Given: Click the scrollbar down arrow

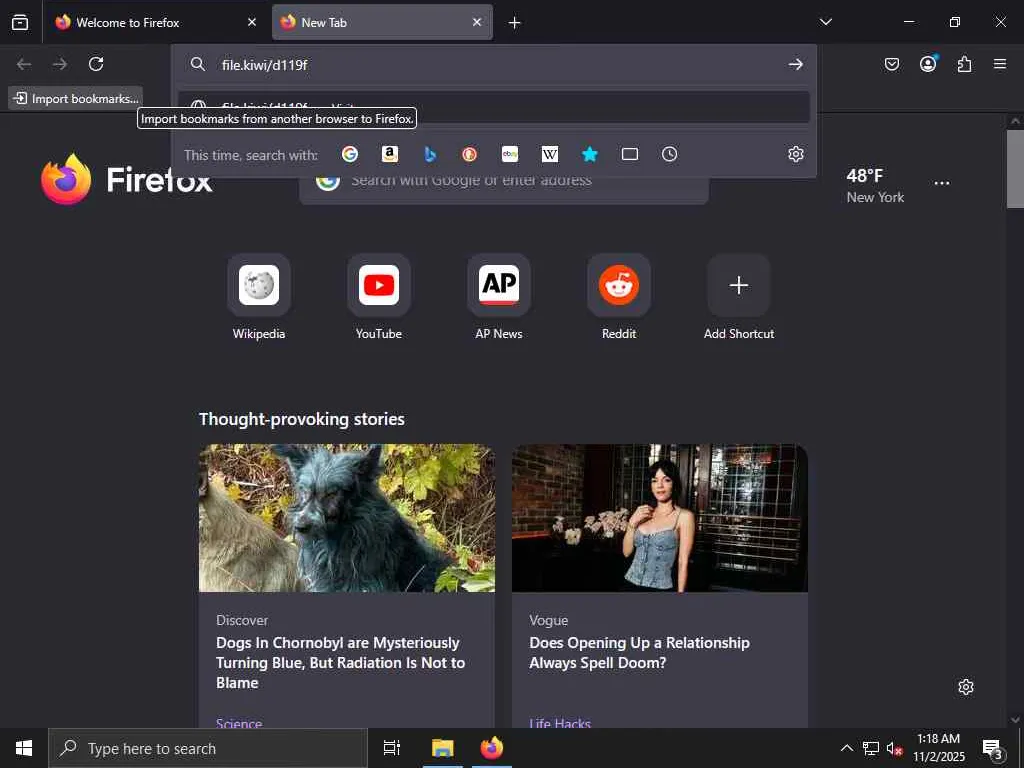Looking at the screenshot, I should click(x=1015, y=720).
